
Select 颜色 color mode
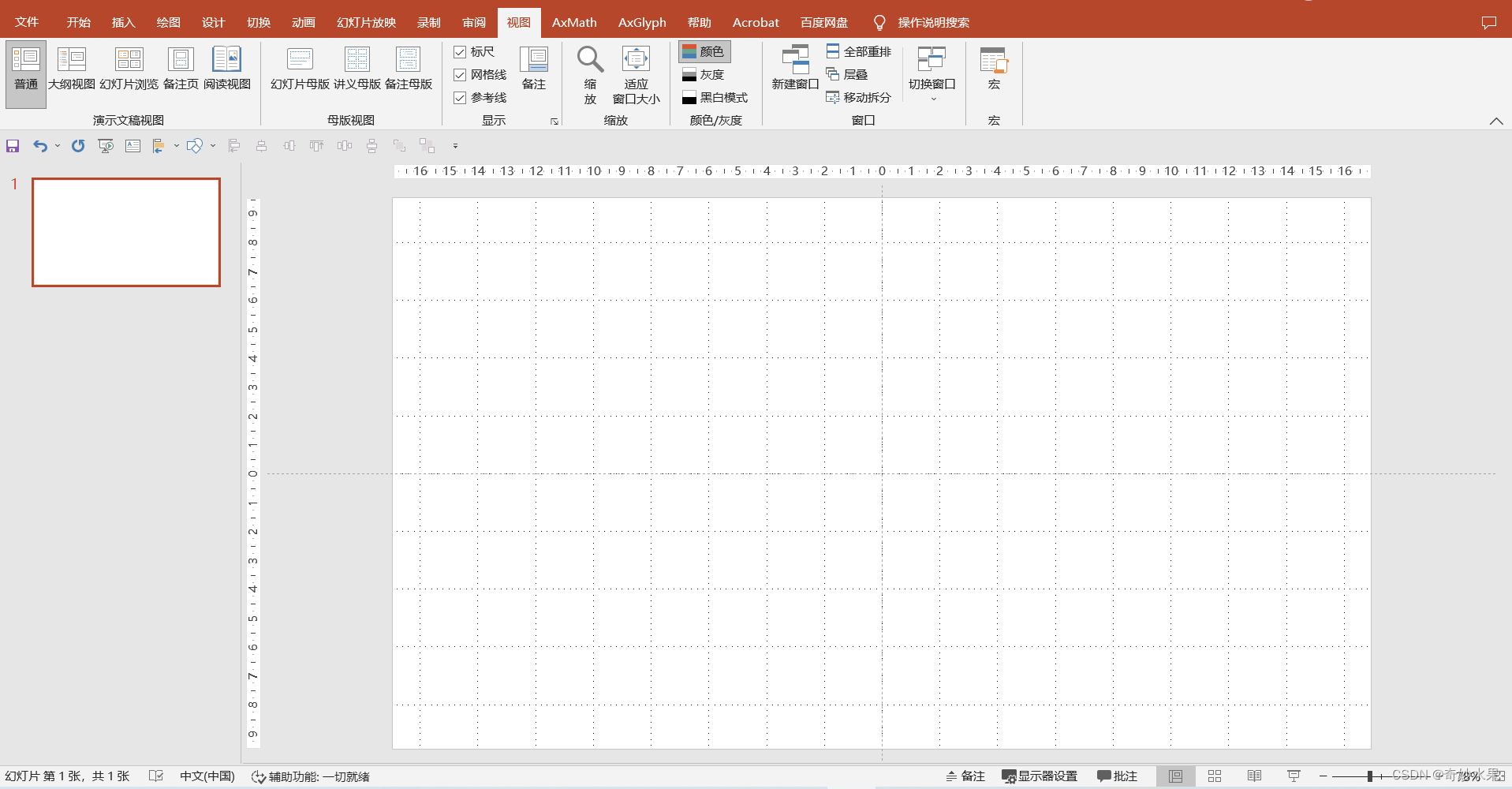(704, 51)
